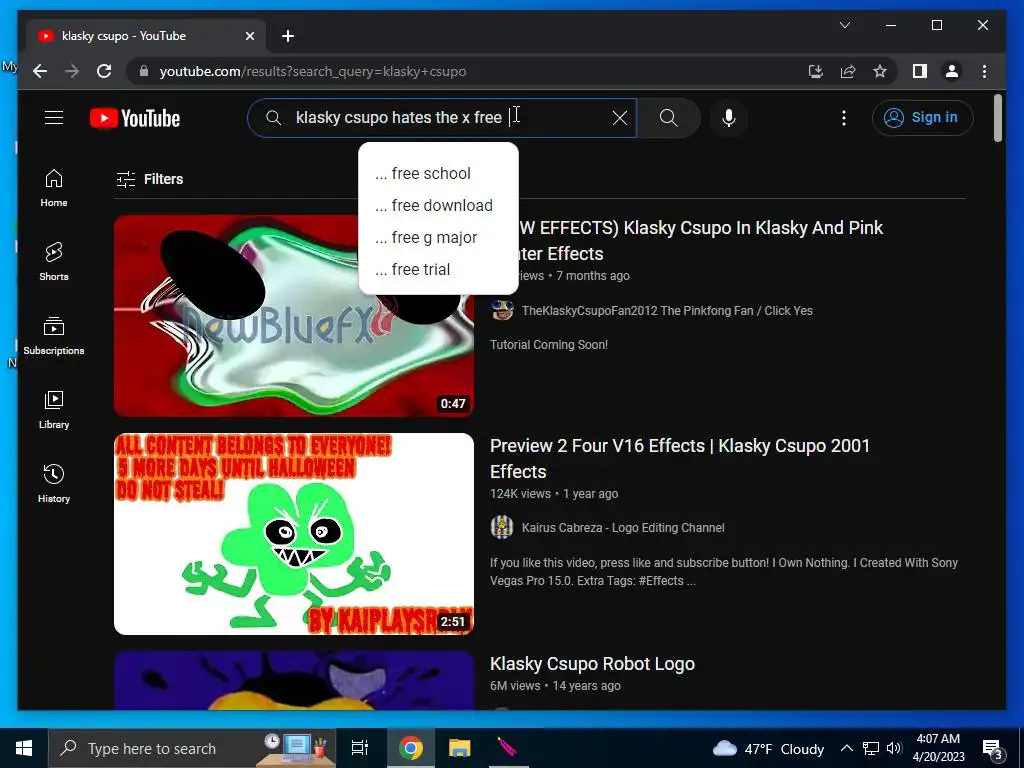Close the 'klasky csupo - YouTube' tab
Screen dimensions: 1024x768
pos(249,36)
